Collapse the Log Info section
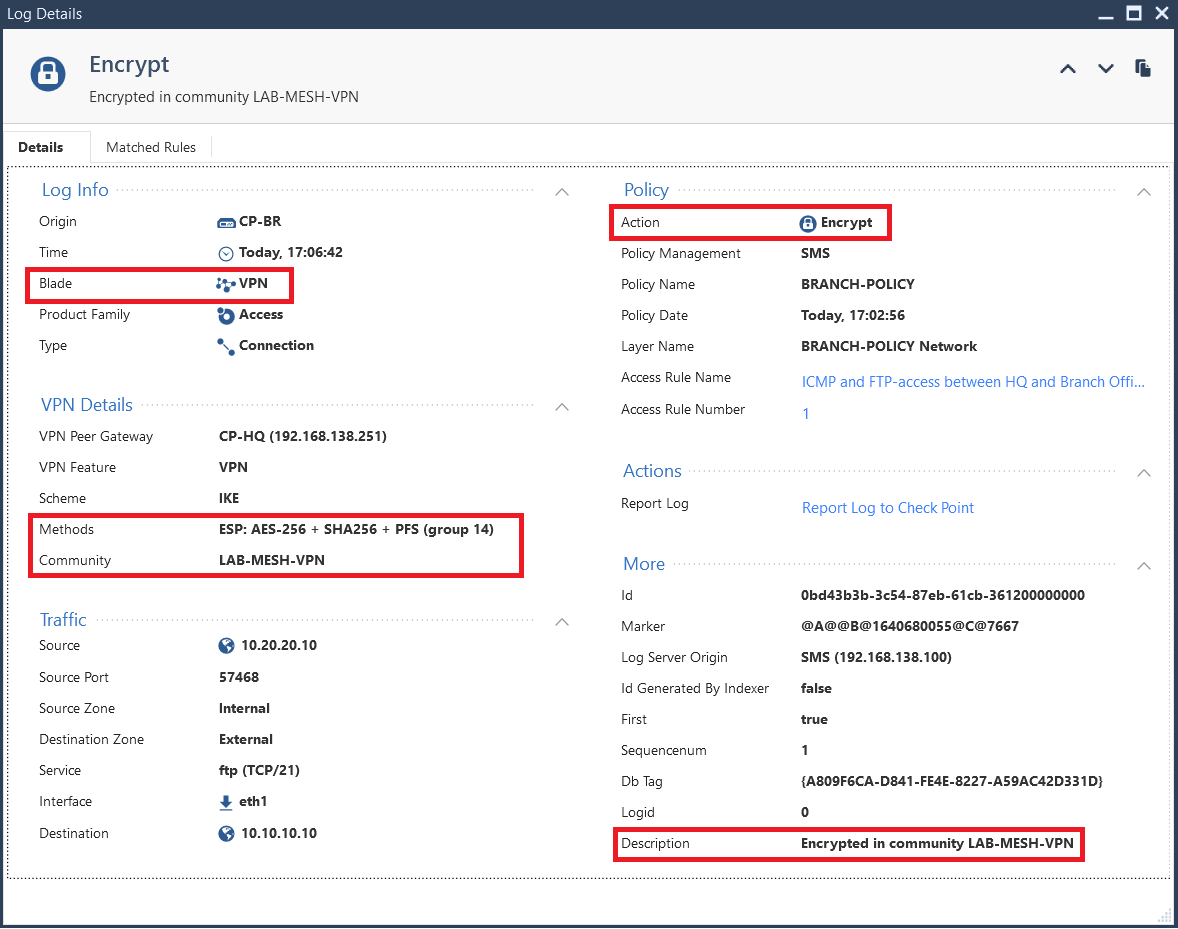1178x929 pixels. [562, 192]
